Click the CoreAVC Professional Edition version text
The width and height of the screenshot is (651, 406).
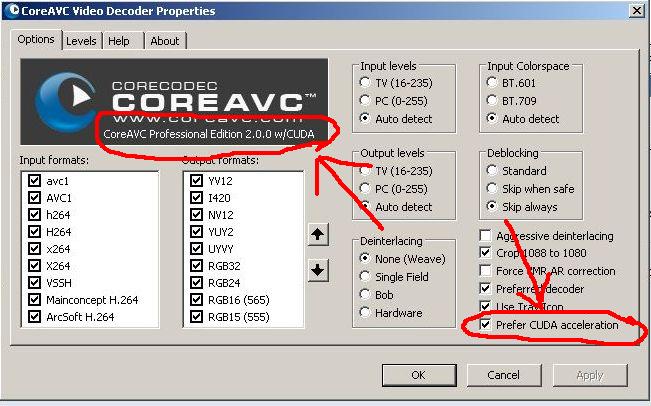[208, 134]
